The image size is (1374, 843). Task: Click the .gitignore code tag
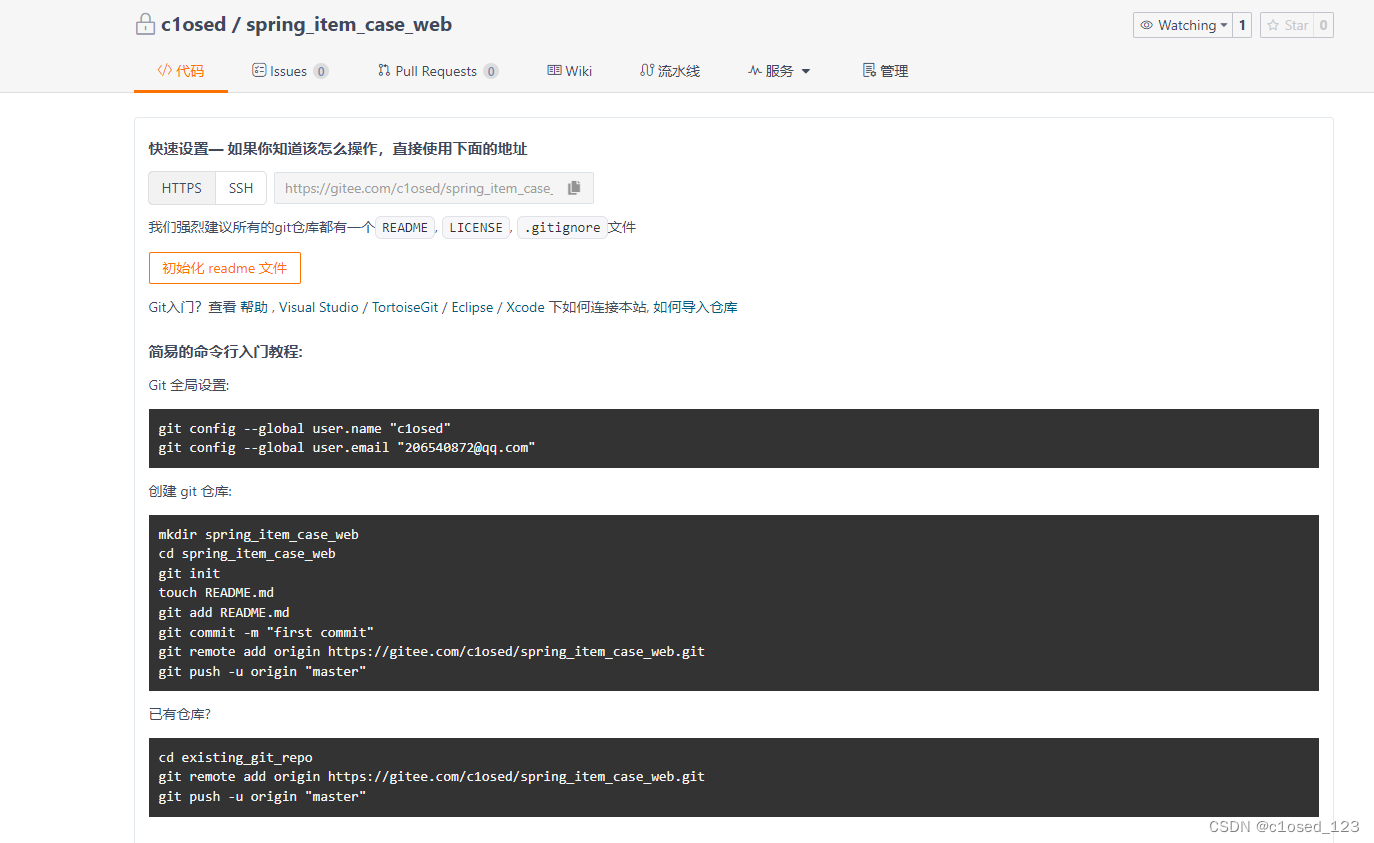click(x=562, y=228)
